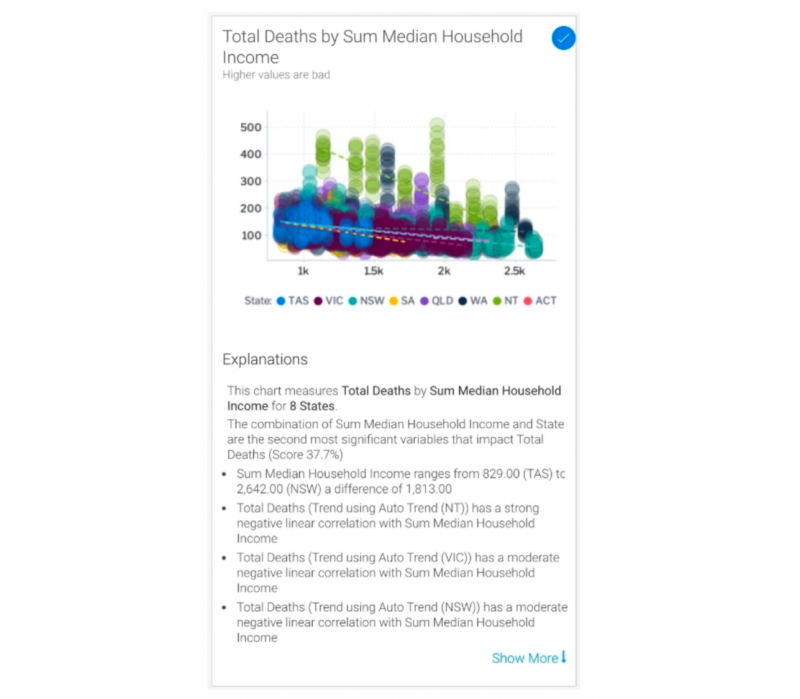Image resolution: width=800 pixels, height=699 pixels.
Task: Click the Show More link
Action: point(525,658)
